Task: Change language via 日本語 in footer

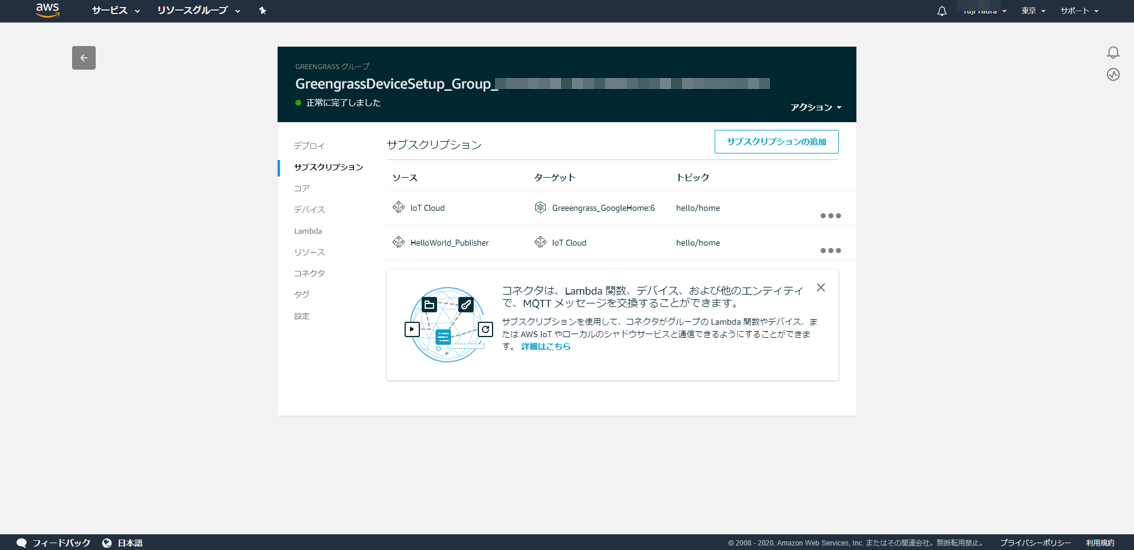Action: click(x=130, y=543)
